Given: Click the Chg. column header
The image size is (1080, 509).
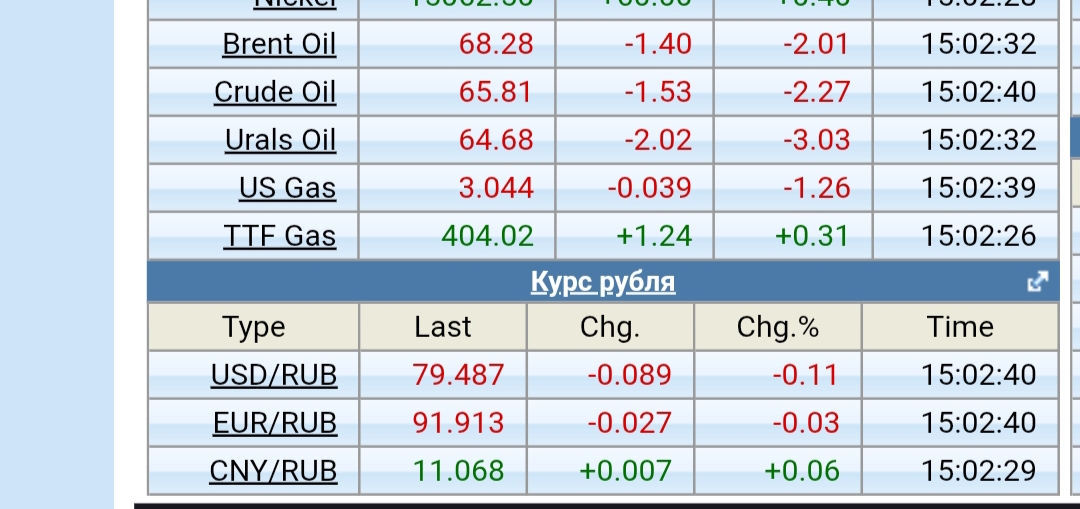Looking at the screenshot, I should pyautogui.click(x=609, y=327).
